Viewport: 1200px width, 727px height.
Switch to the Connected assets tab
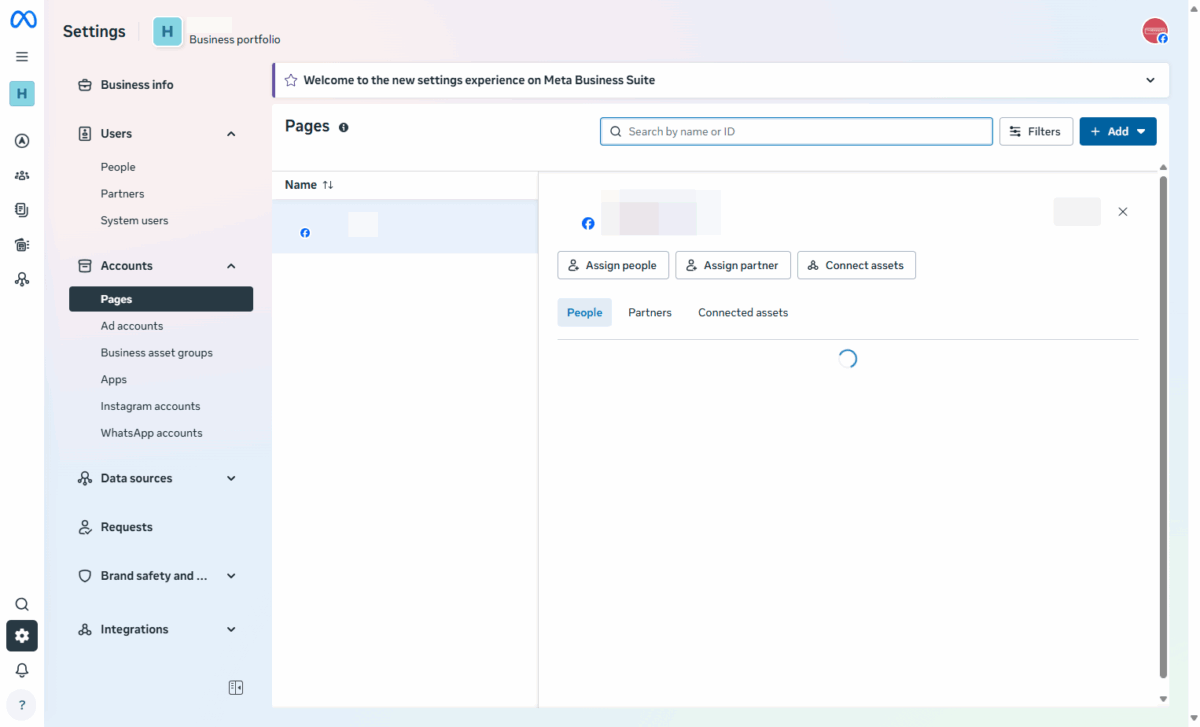coord(742,313)
